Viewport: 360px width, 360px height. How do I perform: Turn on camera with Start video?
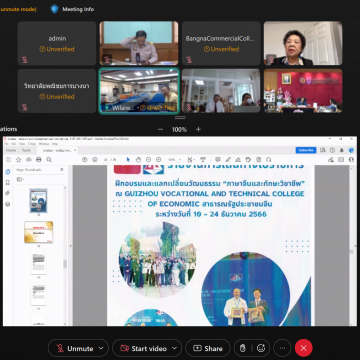pos(144,348)
